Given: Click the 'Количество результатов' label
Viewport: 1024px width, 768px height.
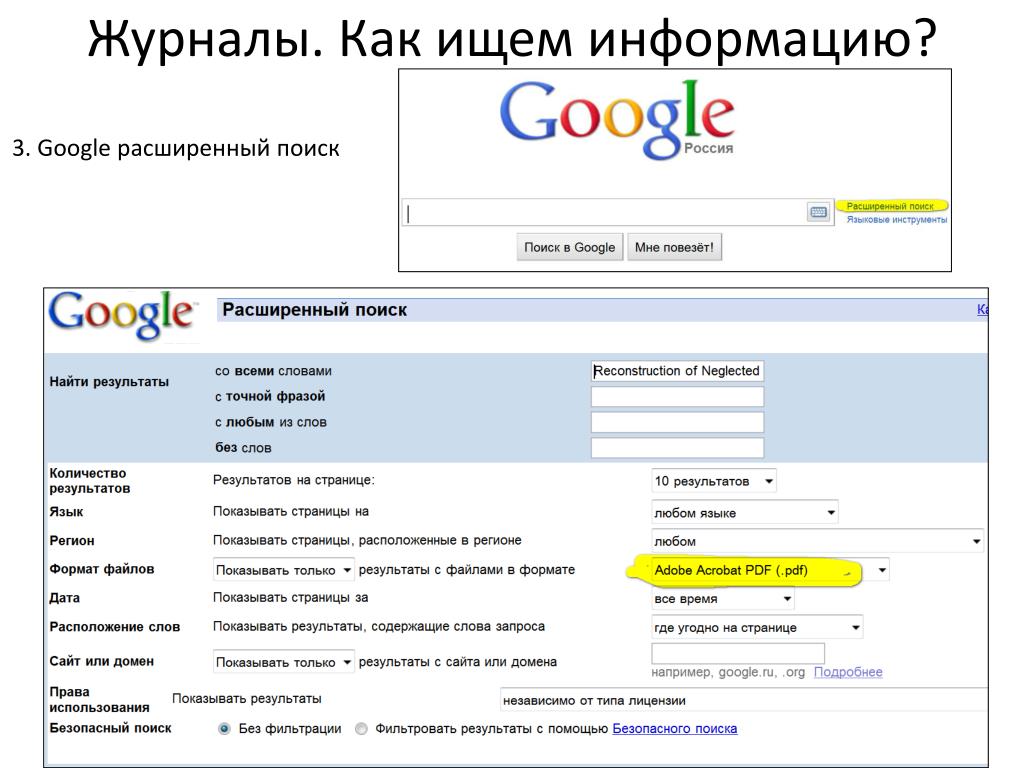Looking at the screenshot, I should pos(89,481).
